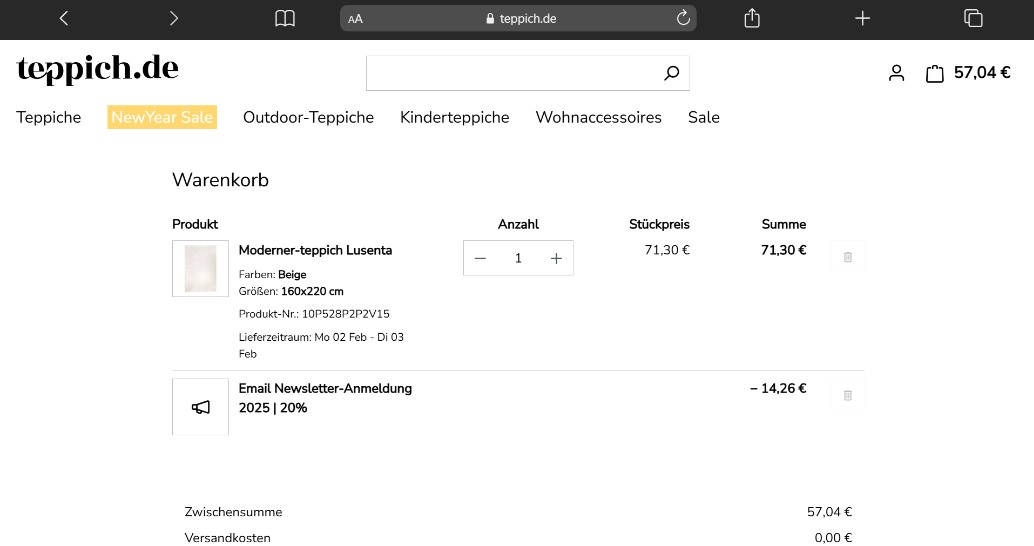Click the Stückpreis column header
The height and width of the screenshot is (546, 1034).
(x=659, y=224)
